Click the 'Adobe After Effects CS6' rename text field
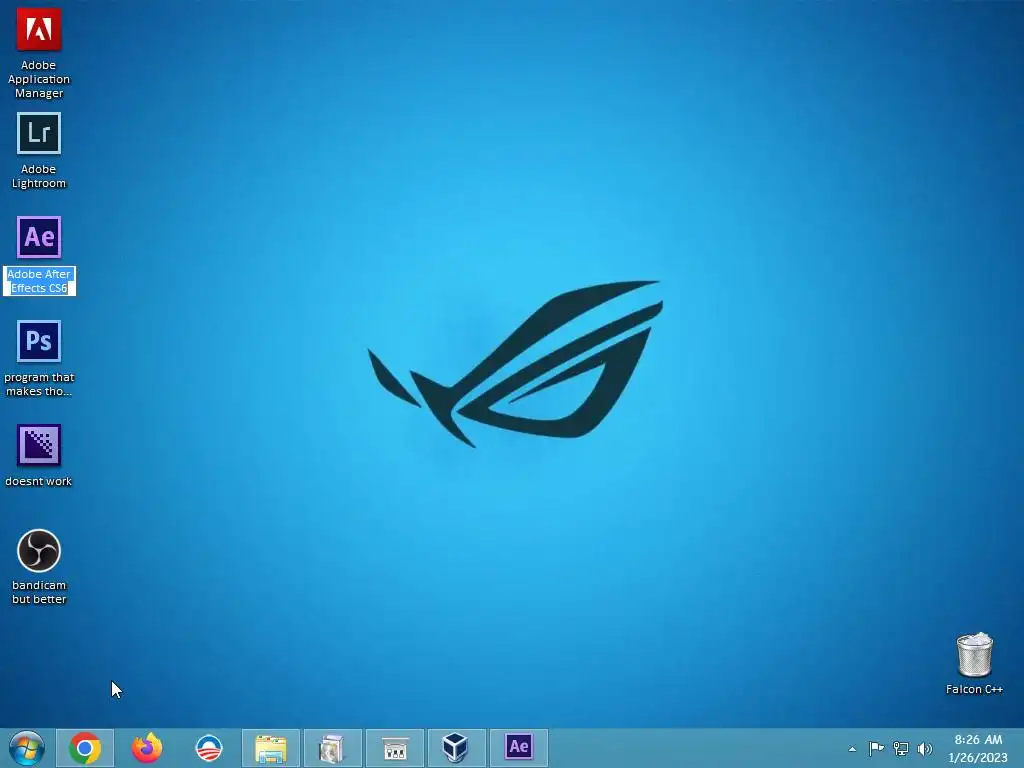The width and height of the screenshot is (1024, 768). pyautogui.click(x=39, y=281)
